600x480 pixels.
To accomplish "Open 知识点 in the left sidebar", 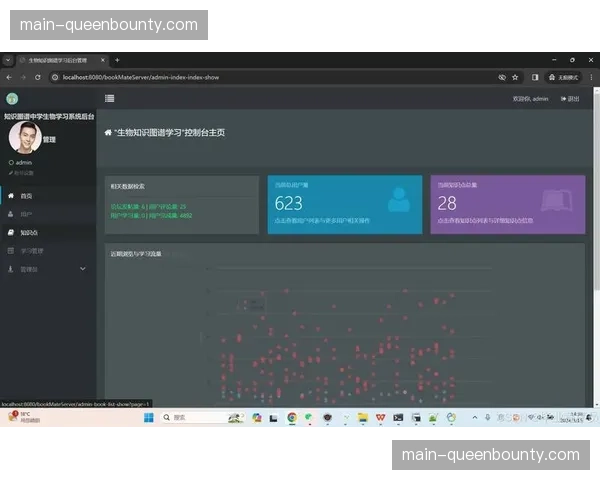I will point(29,232).
